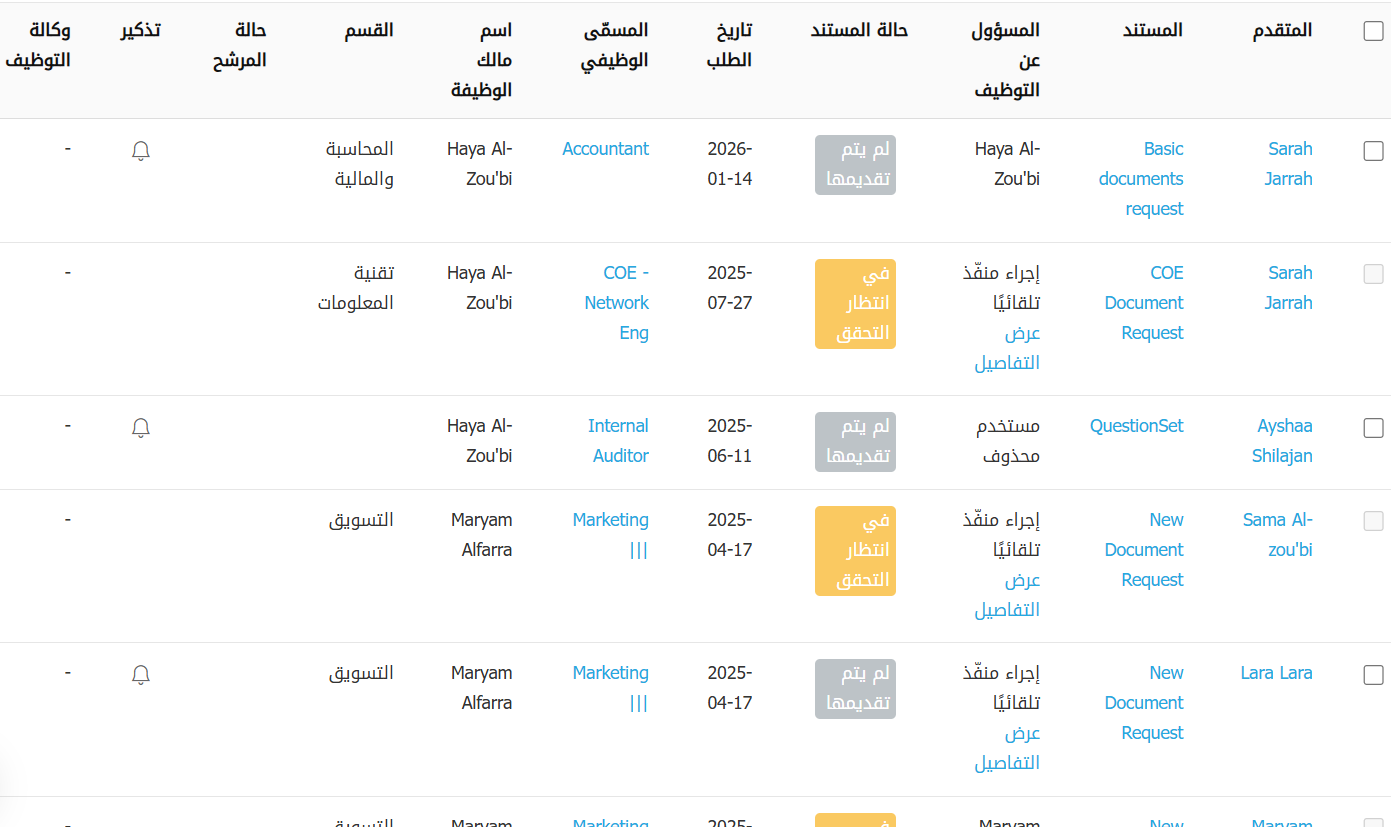Tick the checkbox for Lara Lara's row

(1373, 675)
